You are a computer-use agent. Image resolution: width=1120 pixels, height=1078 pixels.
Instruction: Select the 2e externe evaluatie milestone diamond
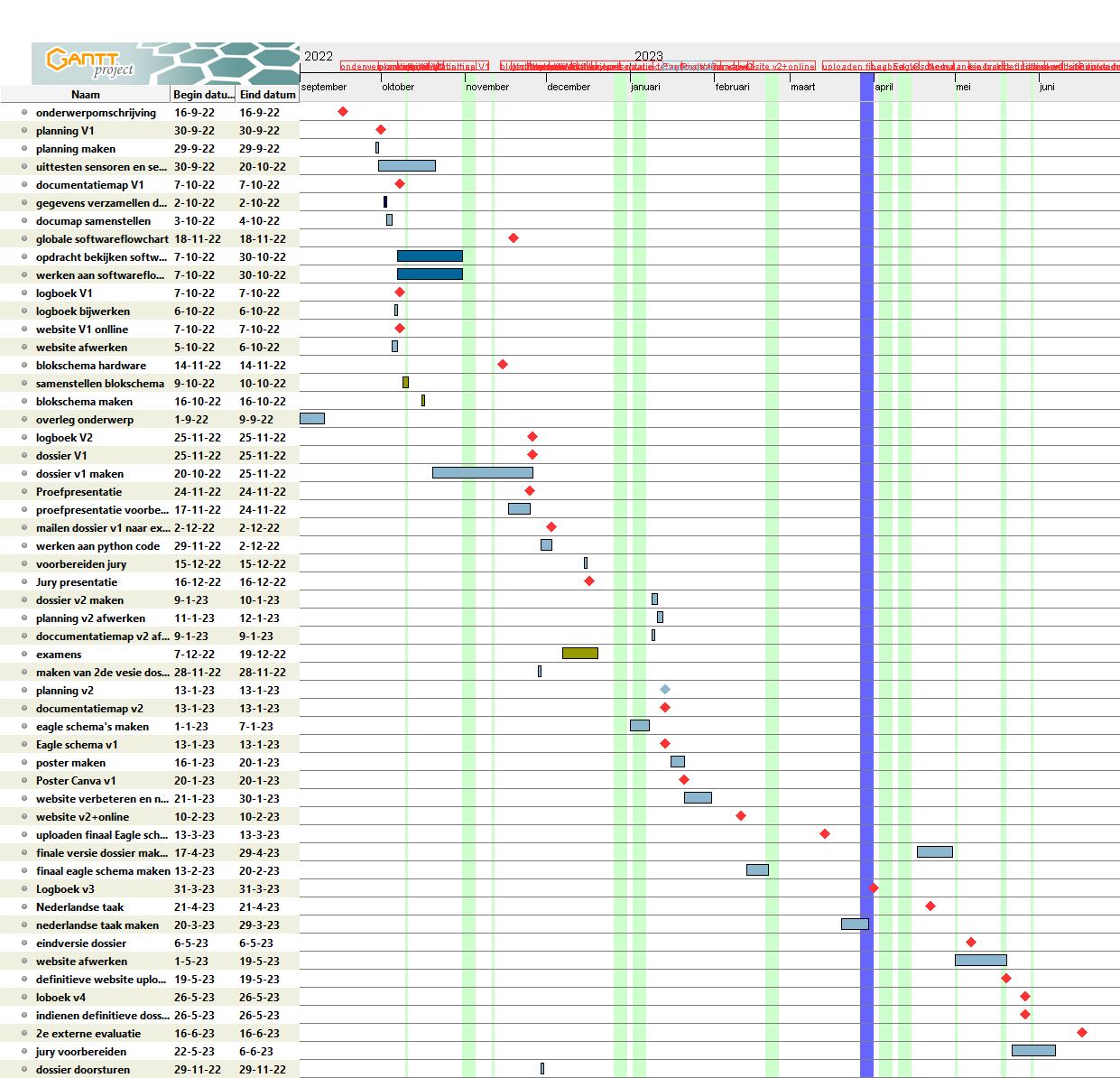click(x=1082, y=1033)
